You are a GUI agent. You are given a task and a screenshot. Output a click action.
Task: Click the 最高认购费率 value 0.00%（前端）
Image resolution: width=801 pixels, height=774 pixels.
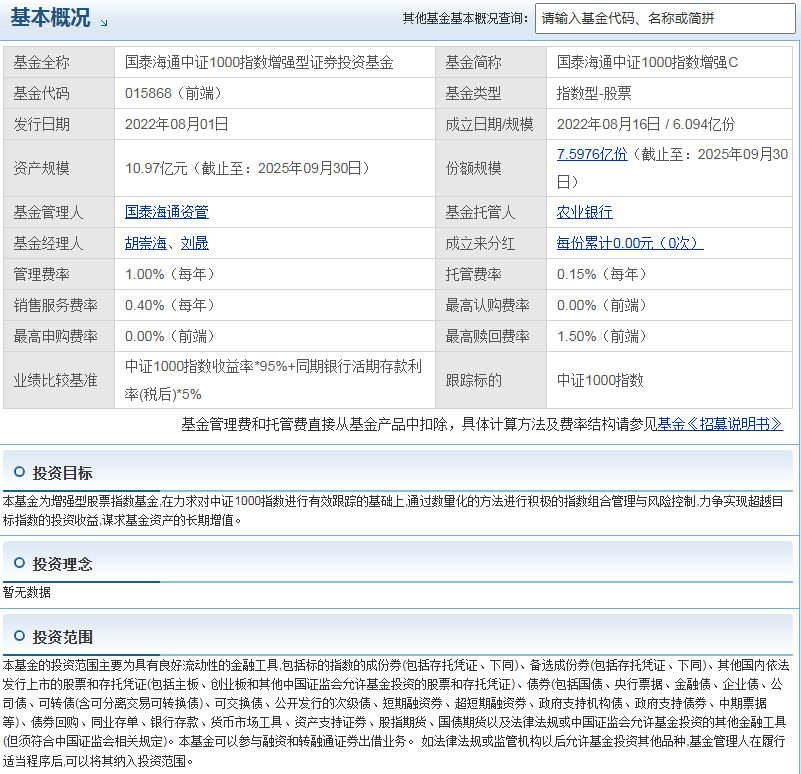click(x=602, y=306)
